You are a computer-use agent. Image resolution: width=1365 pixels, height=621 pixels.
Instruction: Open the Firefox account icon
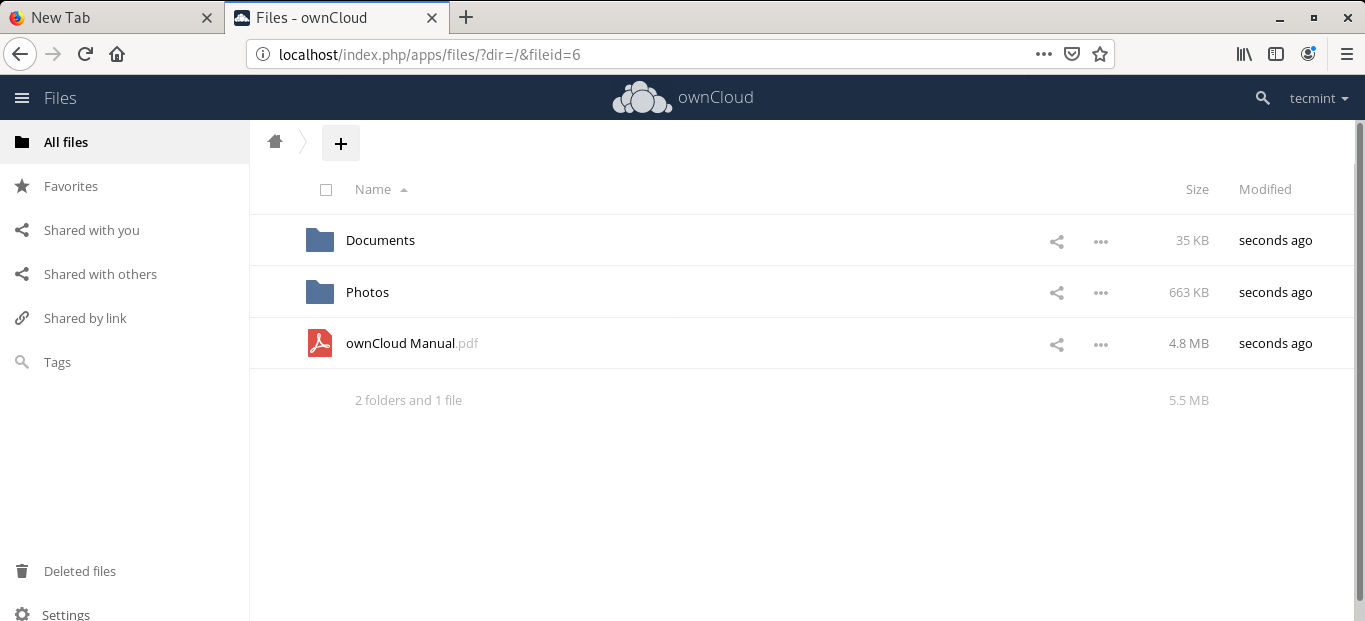coord(1308,54)
